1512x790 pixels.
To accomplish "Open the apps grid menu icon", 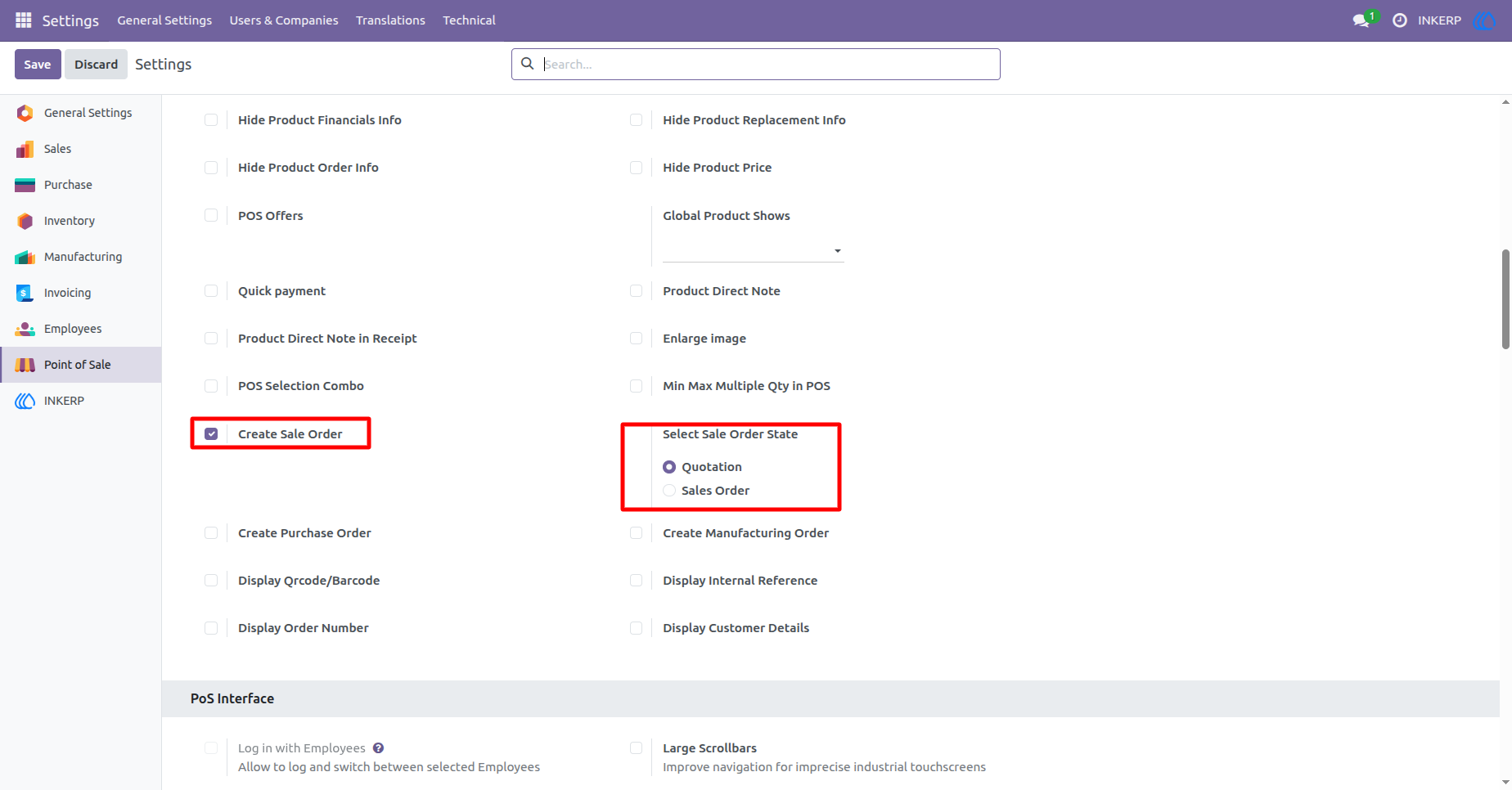I will click(24, 20).
